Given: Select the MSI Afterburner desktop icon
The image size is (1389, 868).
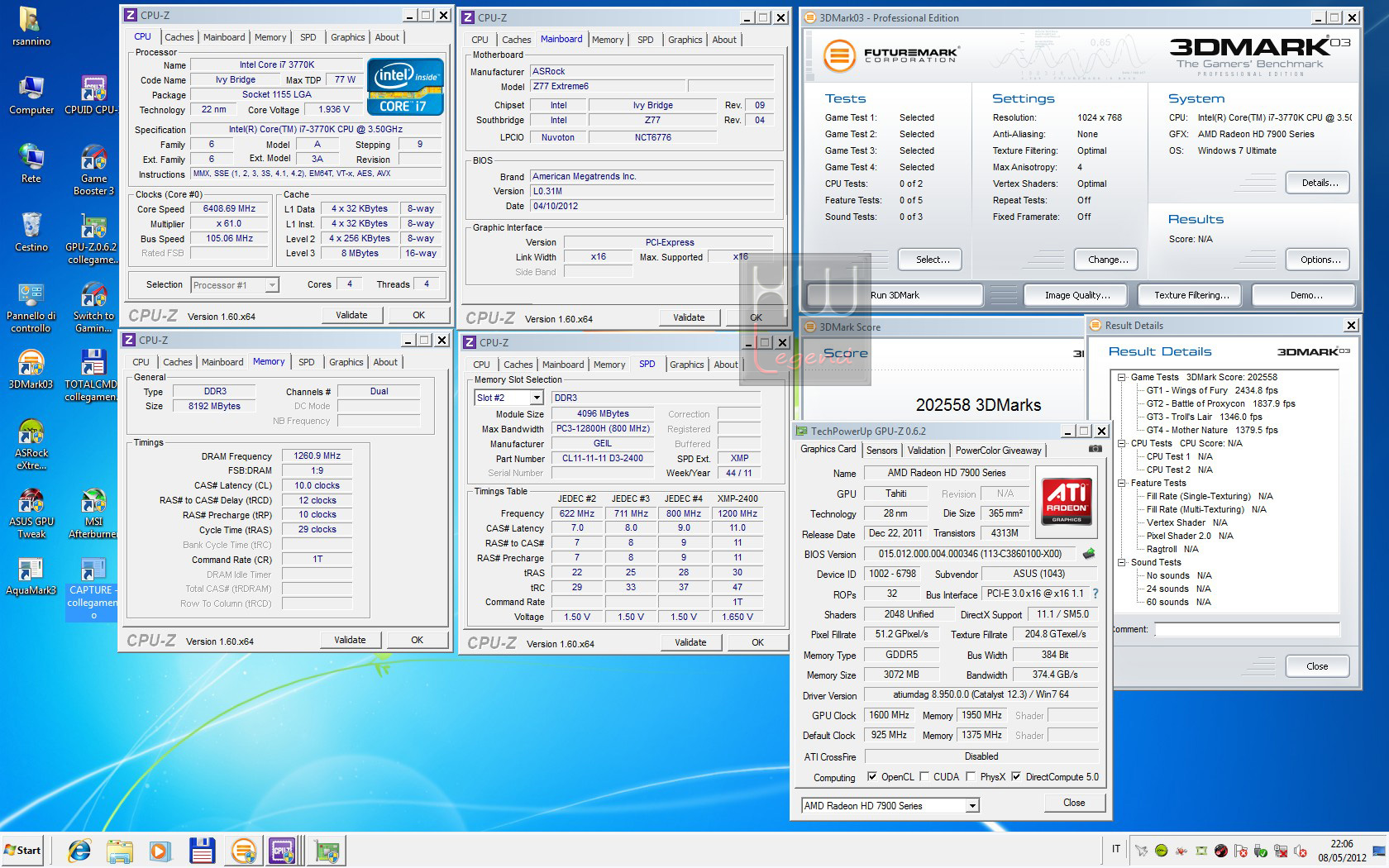Looking at the screenshot, I should (x=93, y=513).
